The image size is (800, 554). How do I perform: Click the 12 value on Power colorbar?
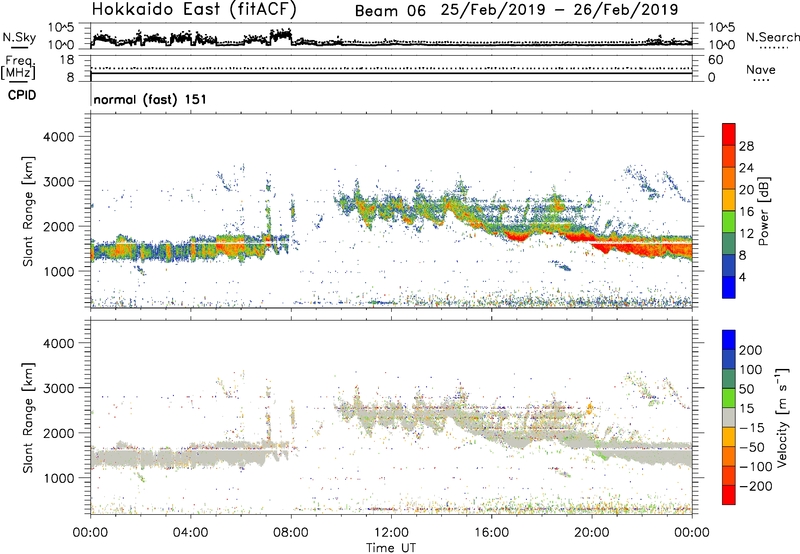pos(746,233)
